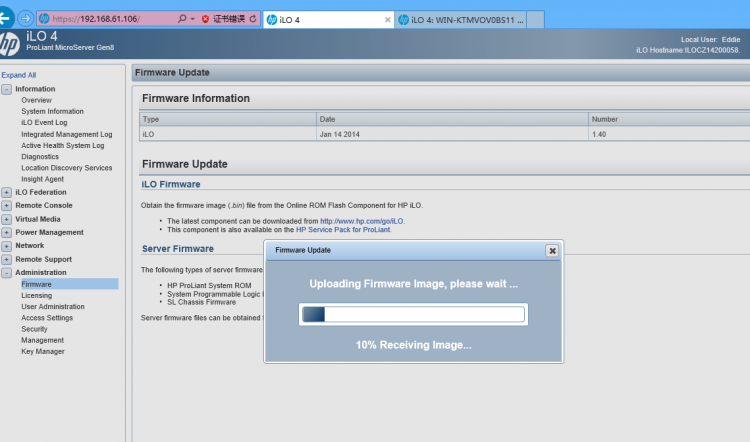Open the Diagnostics page
Screen dimensions: 750x442
click(40, 156)
